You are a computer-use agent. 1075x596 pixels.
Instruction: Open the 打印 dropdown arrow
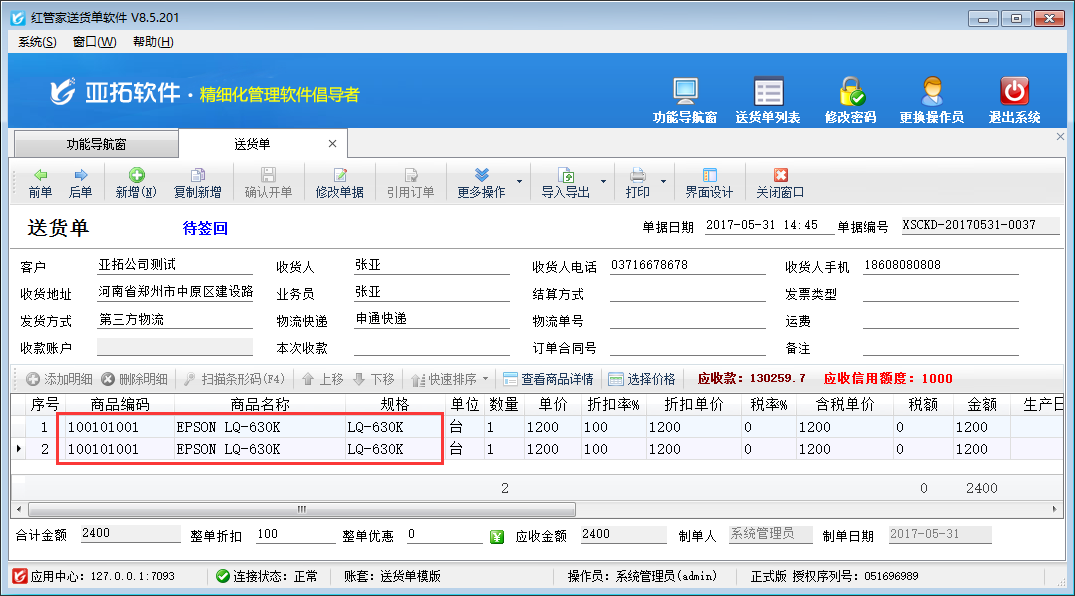click(x=664, y=183)
